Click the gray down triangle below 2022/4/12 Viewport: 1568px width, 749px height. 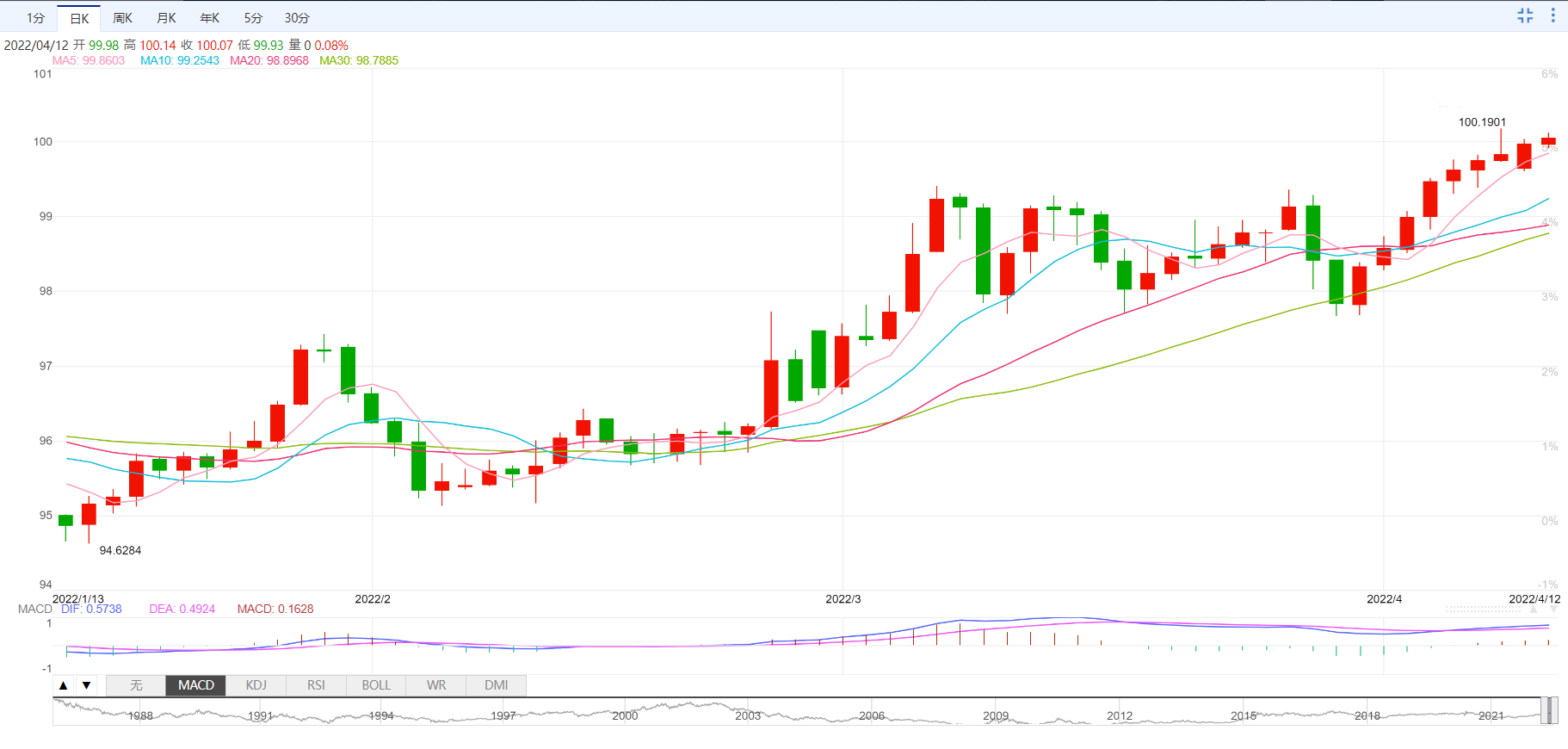point(1553,609)
